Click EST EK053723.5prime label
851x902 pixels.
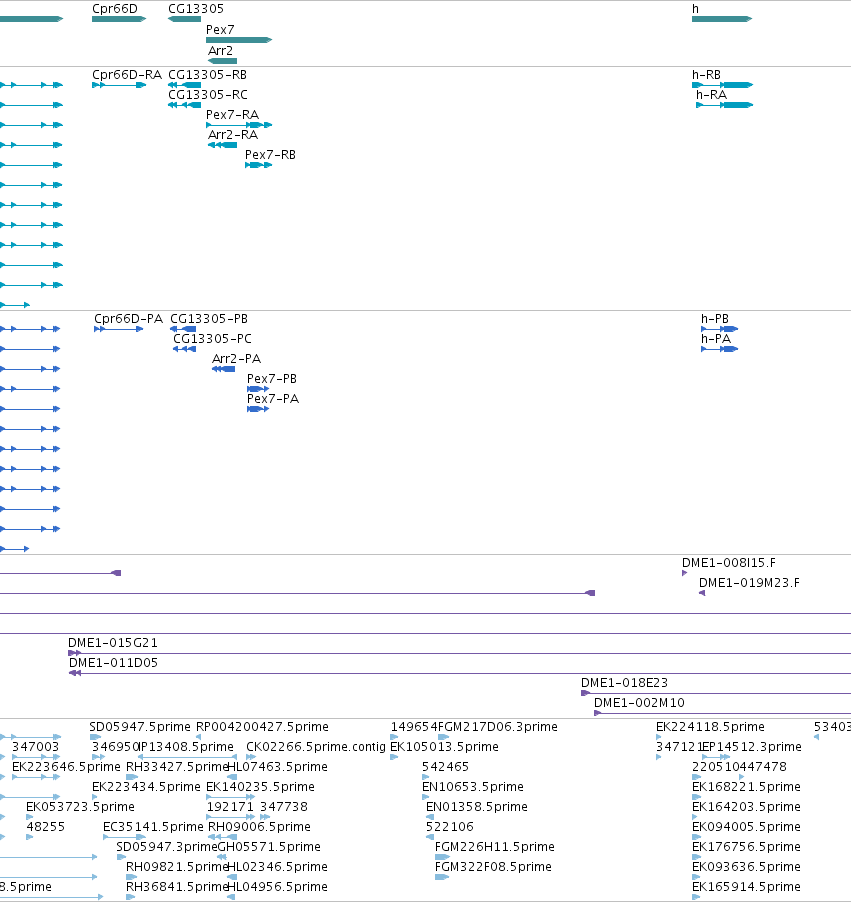(x=80, y=807)
